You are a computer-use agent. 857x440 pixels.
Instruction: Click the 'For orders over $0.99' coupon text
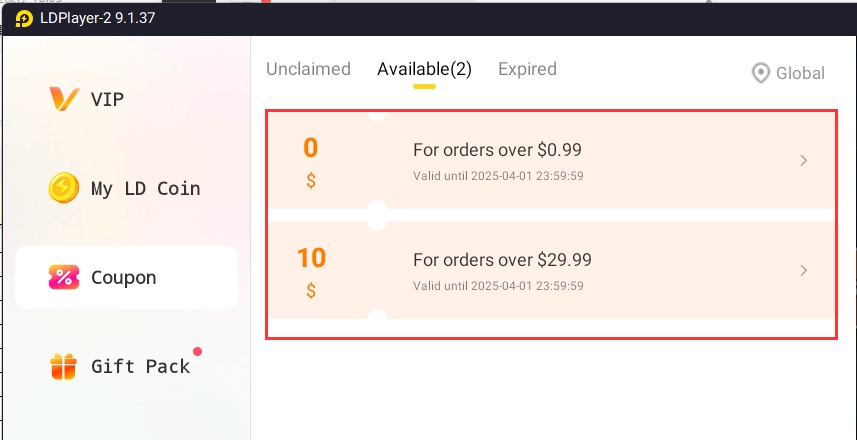point(497,150)
